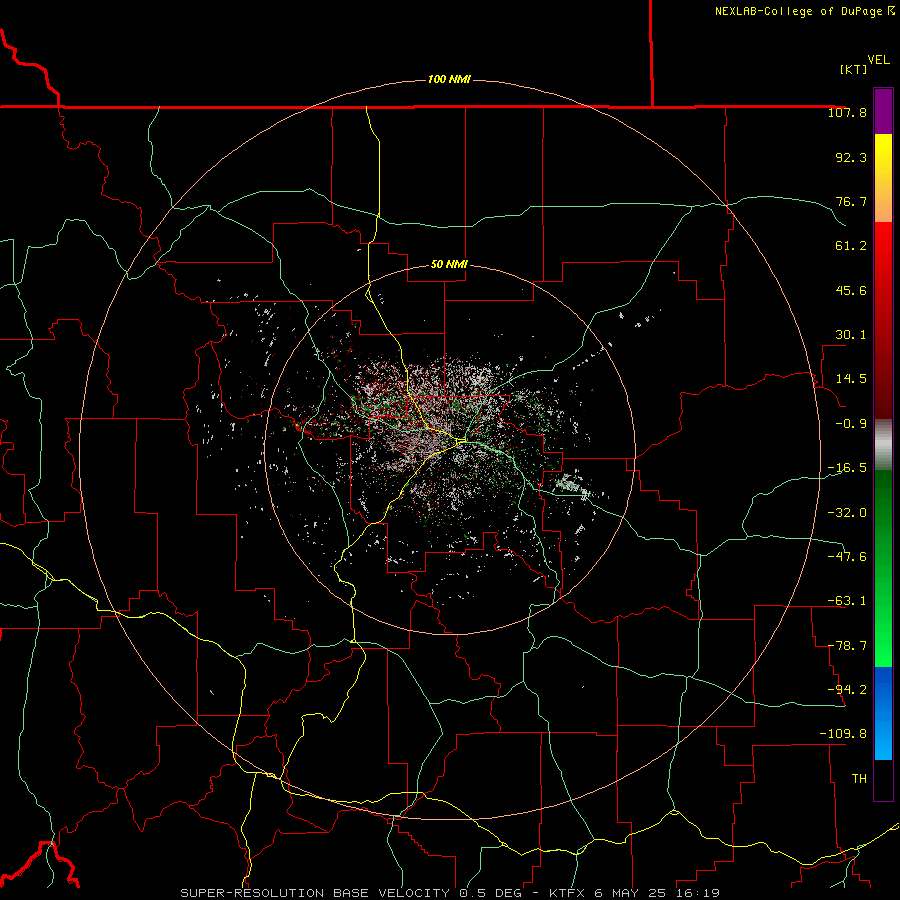Click the -47.6 velocity scale value

847,557
